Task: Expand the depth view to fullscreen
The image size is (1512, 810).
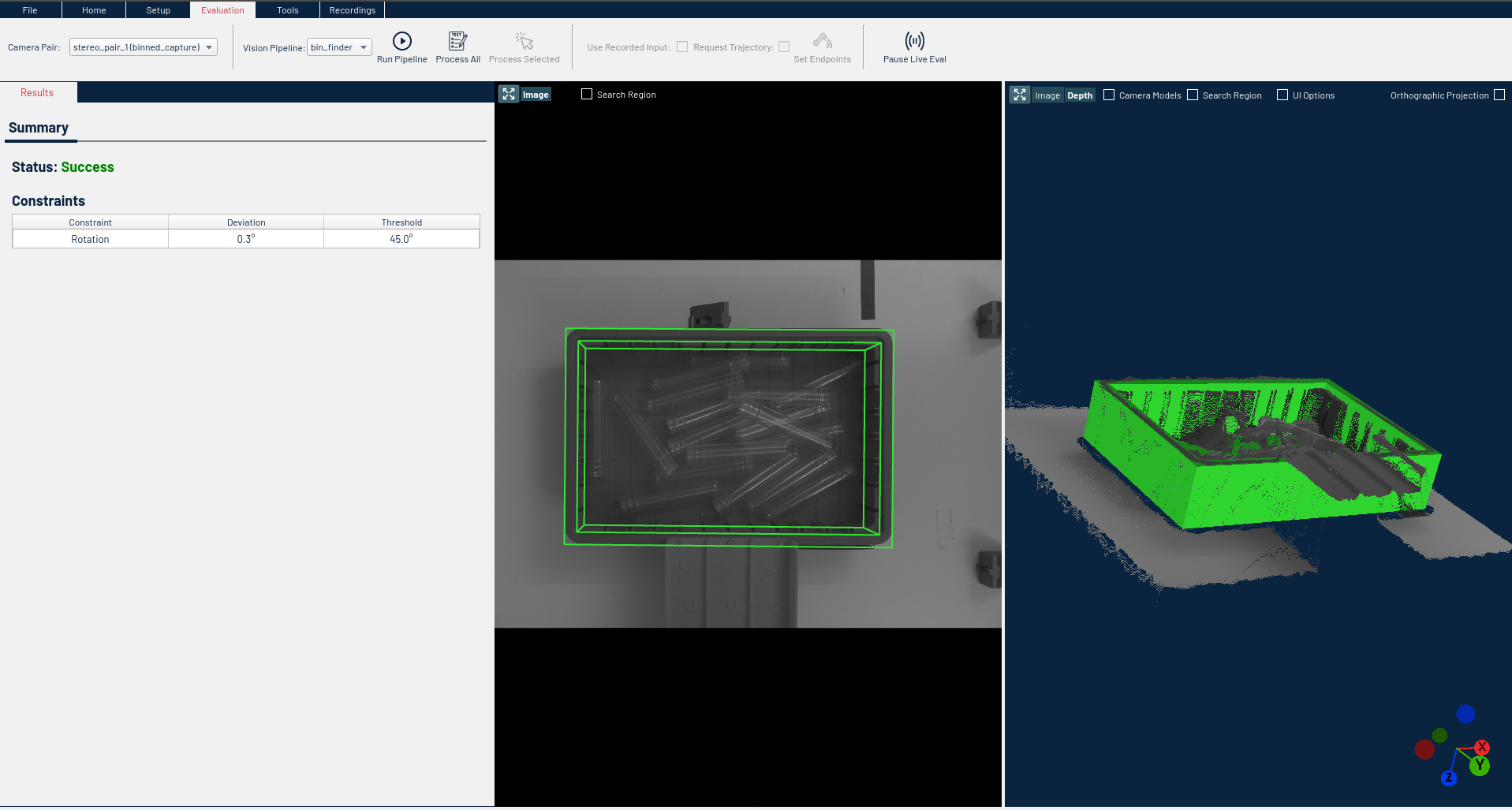Action: [1020, 95]
